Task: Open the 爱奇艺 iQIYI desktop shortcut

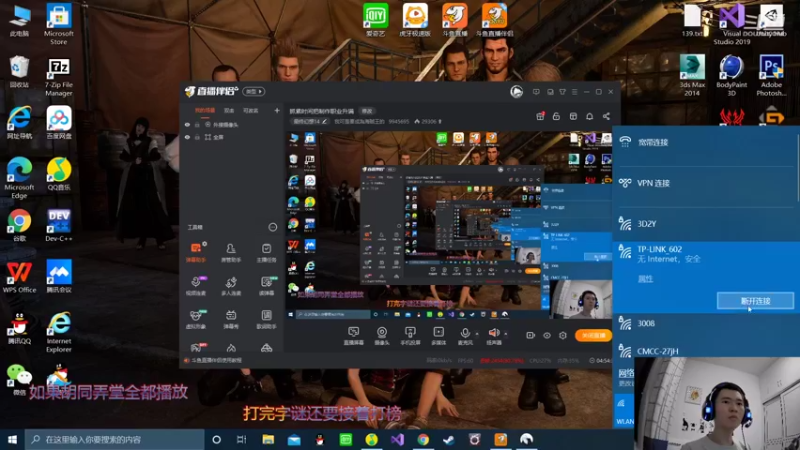Action: coord(376,20)
